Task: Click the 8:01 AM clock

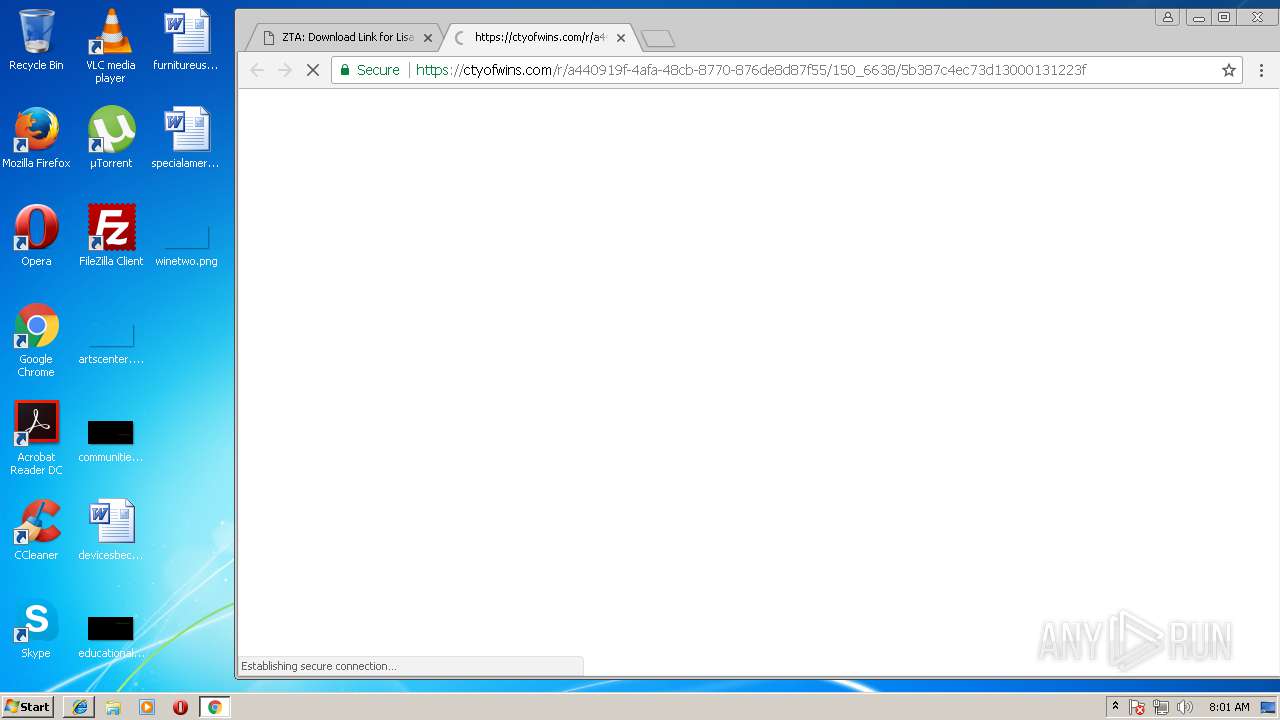Action: tap(1229, 707)
